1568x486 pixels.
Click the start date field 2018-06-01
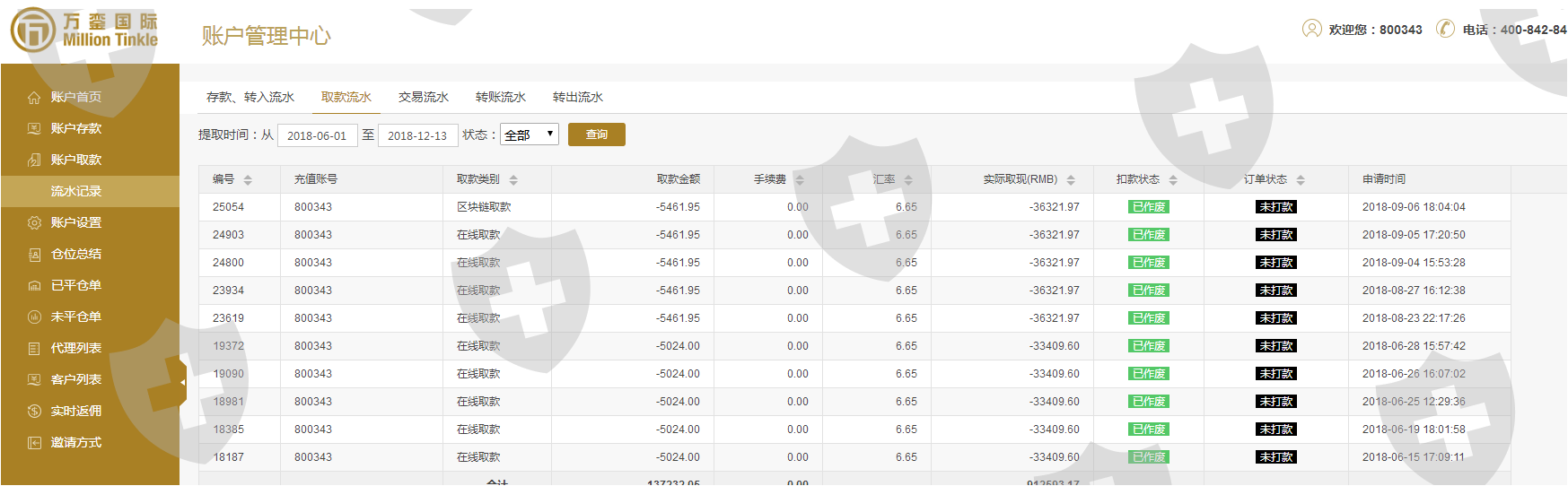point(317,135)
